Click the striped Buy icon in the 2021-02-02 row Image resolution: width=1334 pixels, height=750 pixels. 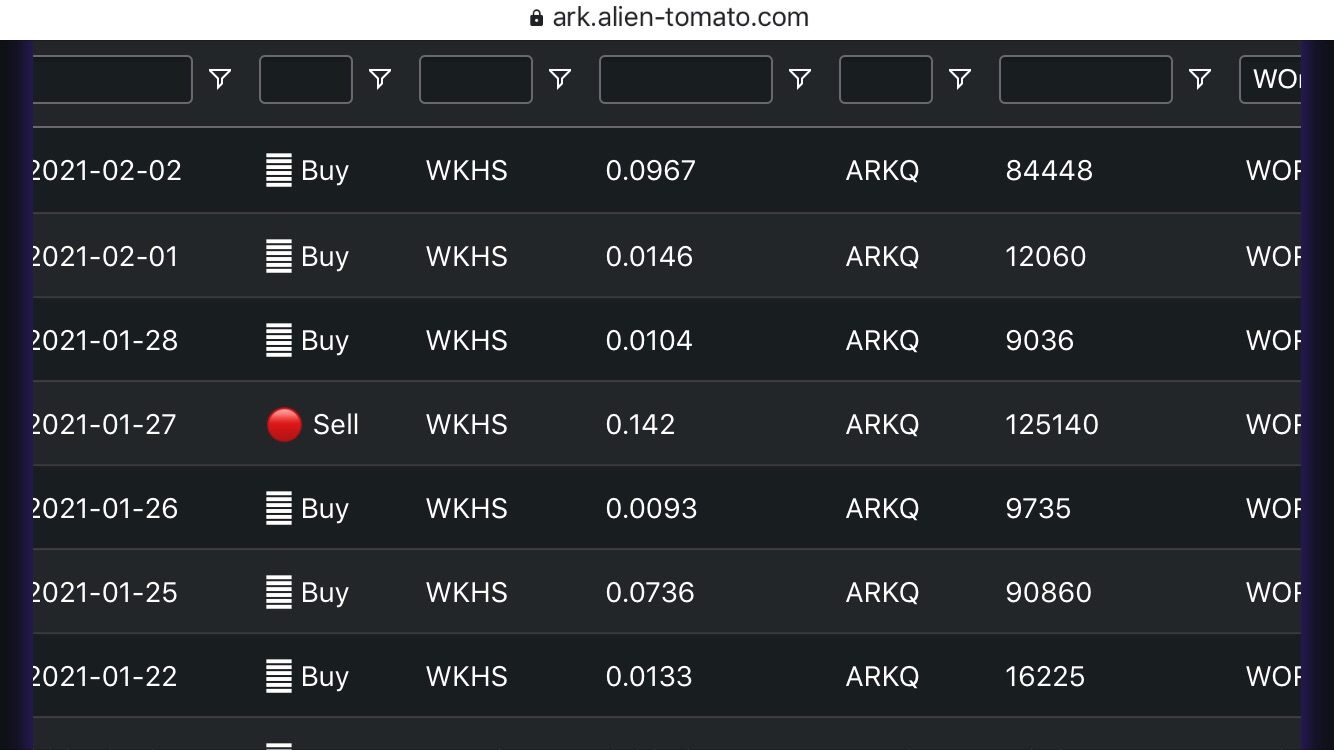278,171
